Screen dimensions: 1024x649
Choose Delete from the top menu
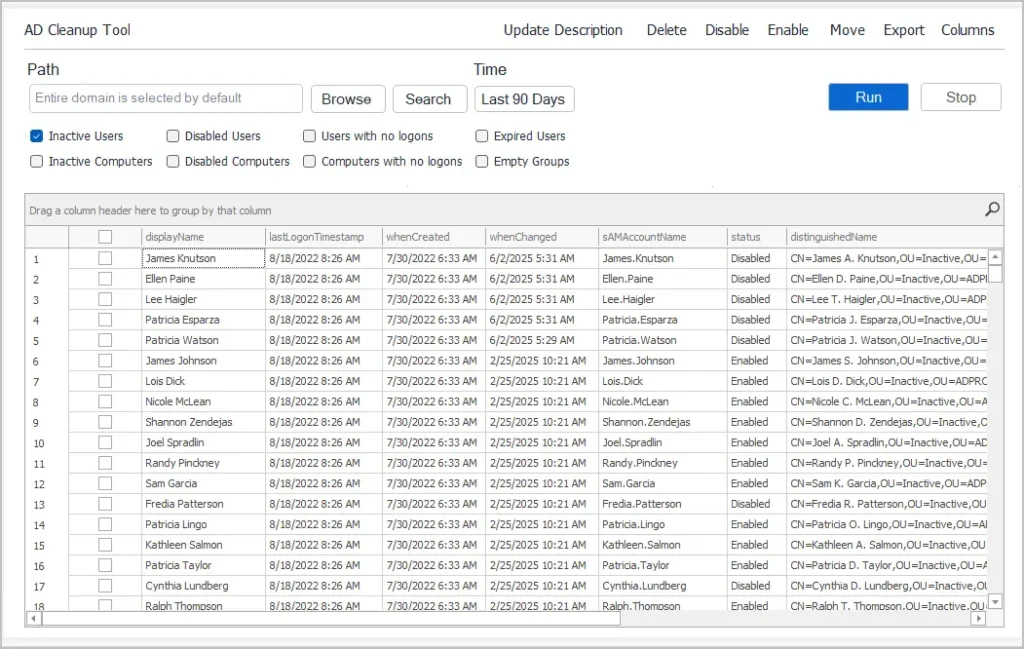pyautogui.click(x=666, y=30)
